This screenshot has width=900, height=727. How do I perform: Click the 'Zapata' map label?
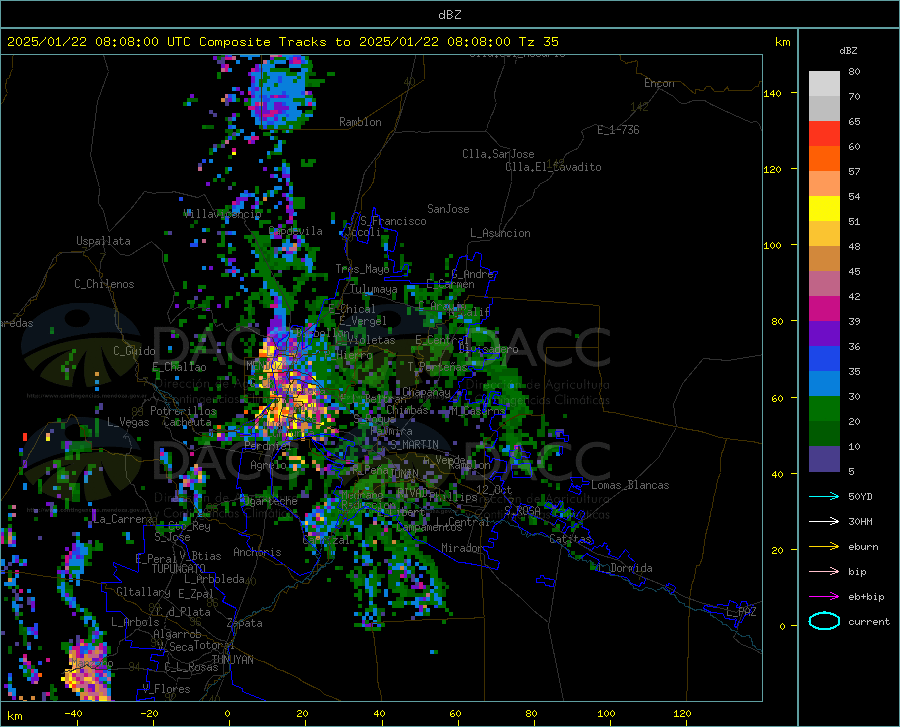(x=245, y=623)
